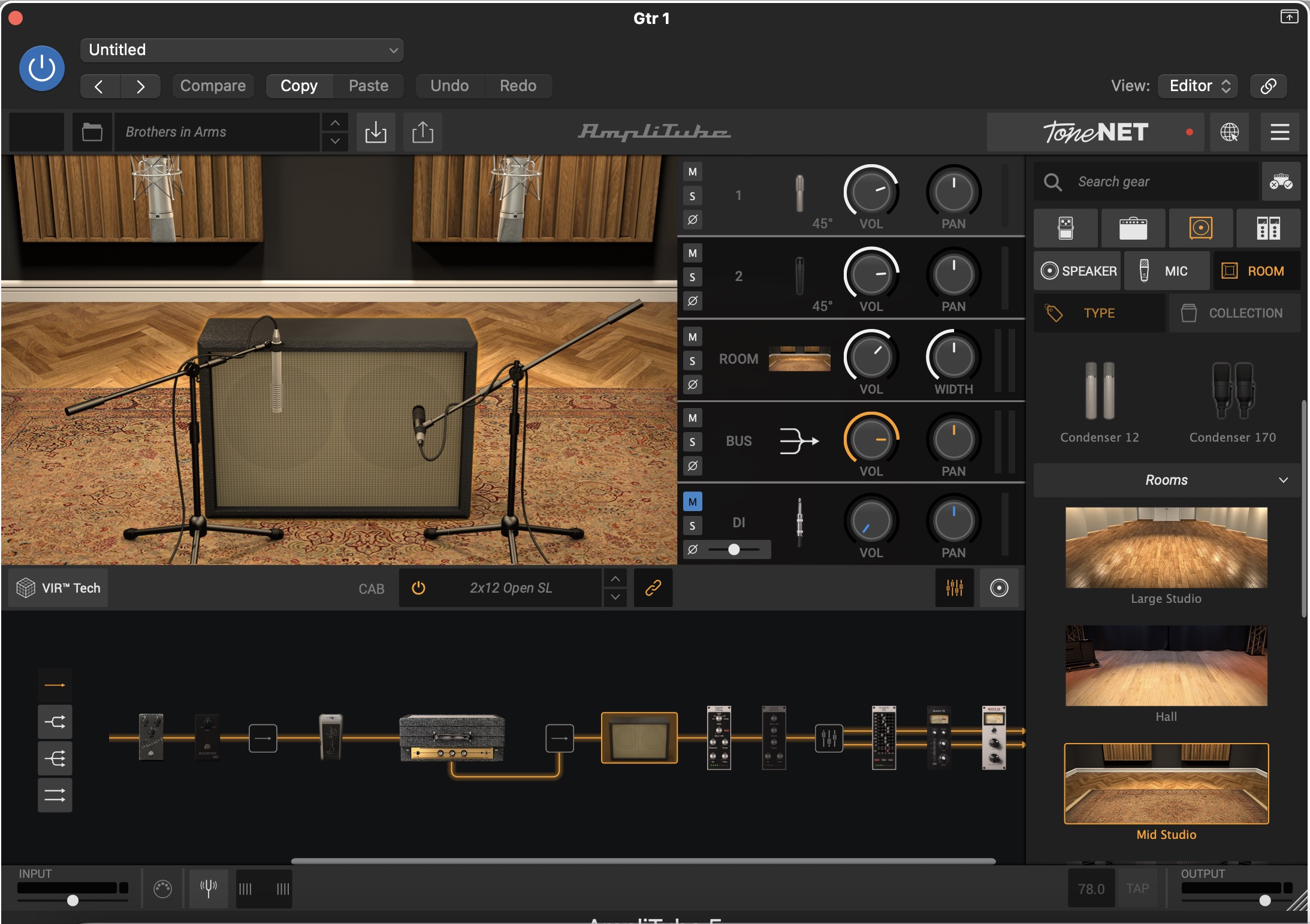The height and width of the screenshot is (924, 1310).
Task: Click the BUS routing merge icon
Action: (799, 441)
